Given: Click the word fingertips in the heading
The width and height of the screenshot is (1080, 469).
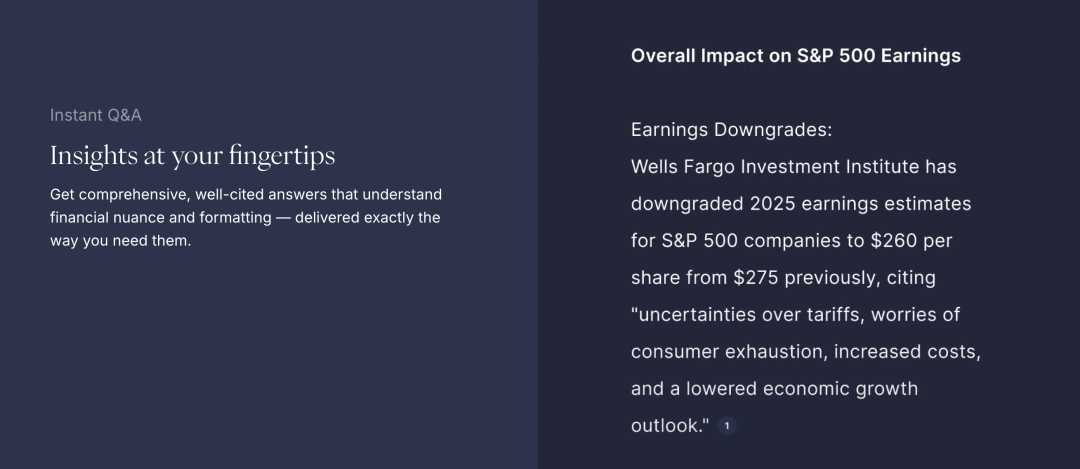Looking at the screenshot, I should point(282,156).
